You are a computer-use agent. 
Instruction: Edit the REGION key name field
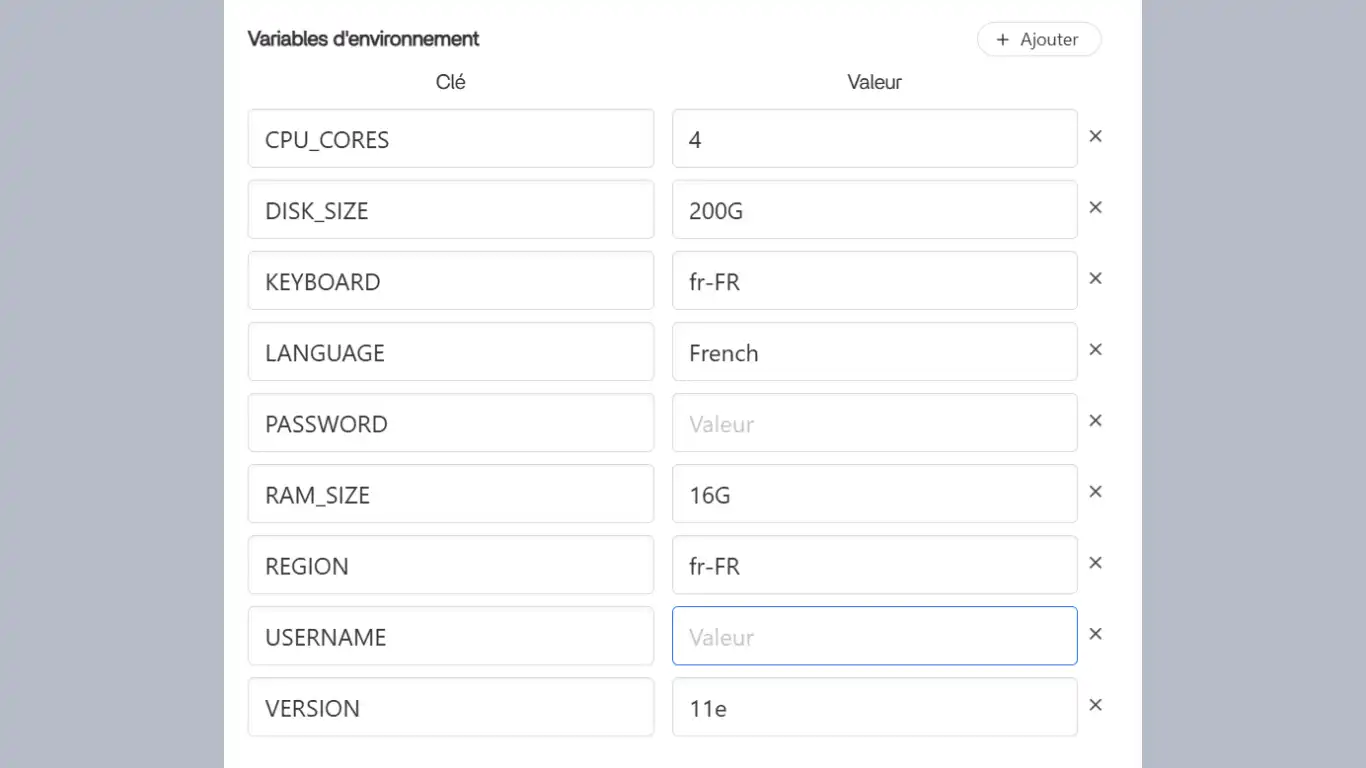click(x=450, y=565)
